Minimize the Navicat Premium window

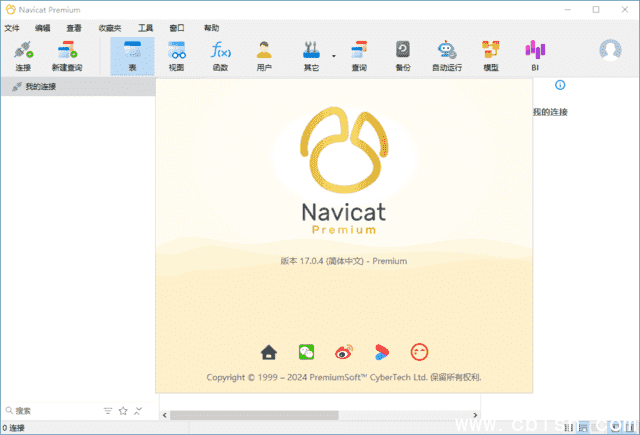[567, 9]
